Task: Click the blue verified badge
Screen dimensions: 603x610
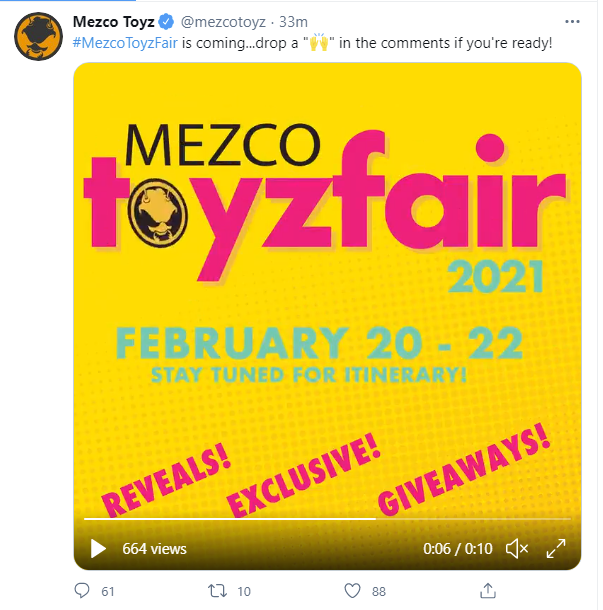Action: pyautogui.click(x=166, y=22)
